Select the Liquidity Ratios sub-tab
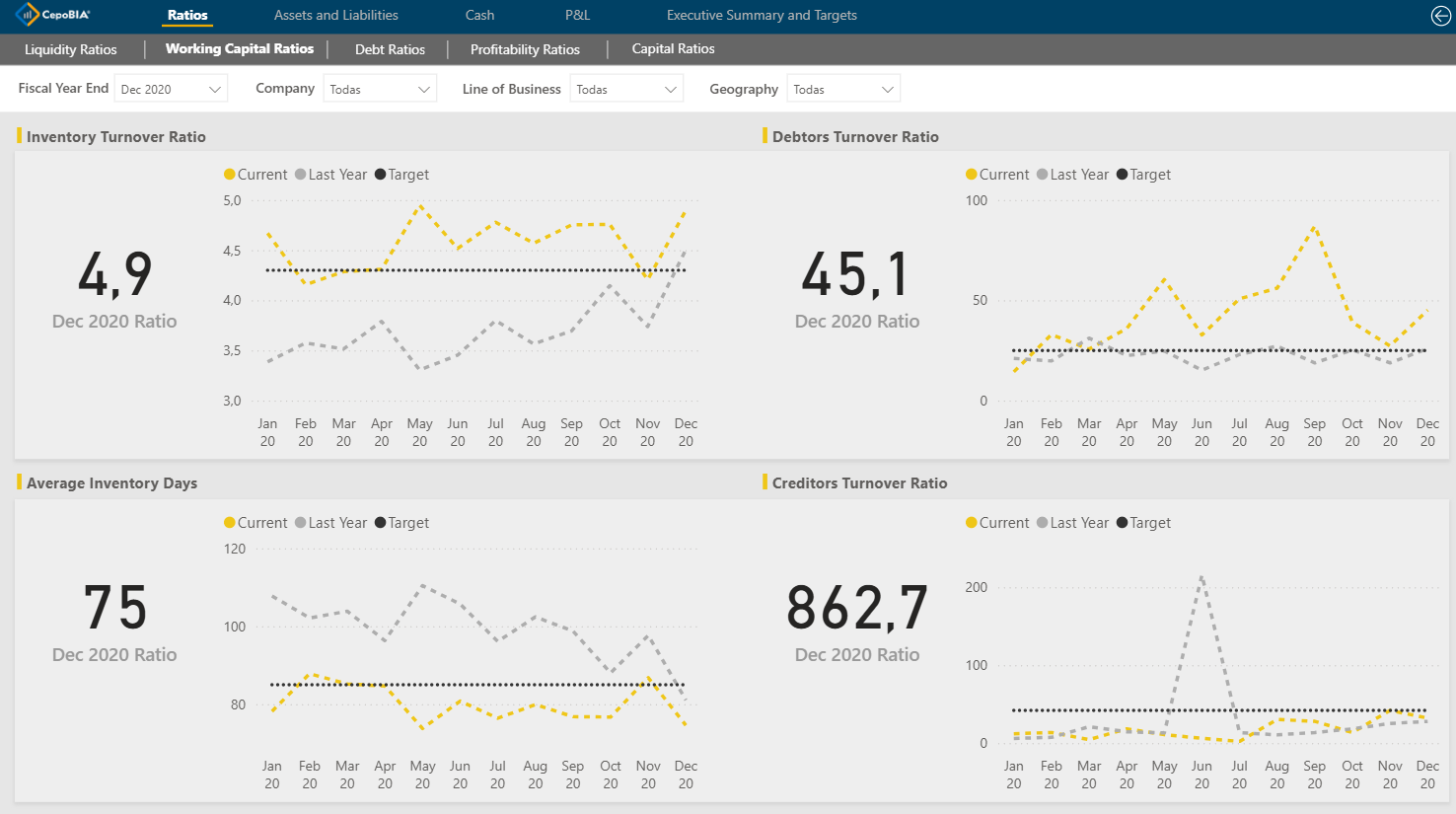 pyautogui.click(x=70, y=49)
